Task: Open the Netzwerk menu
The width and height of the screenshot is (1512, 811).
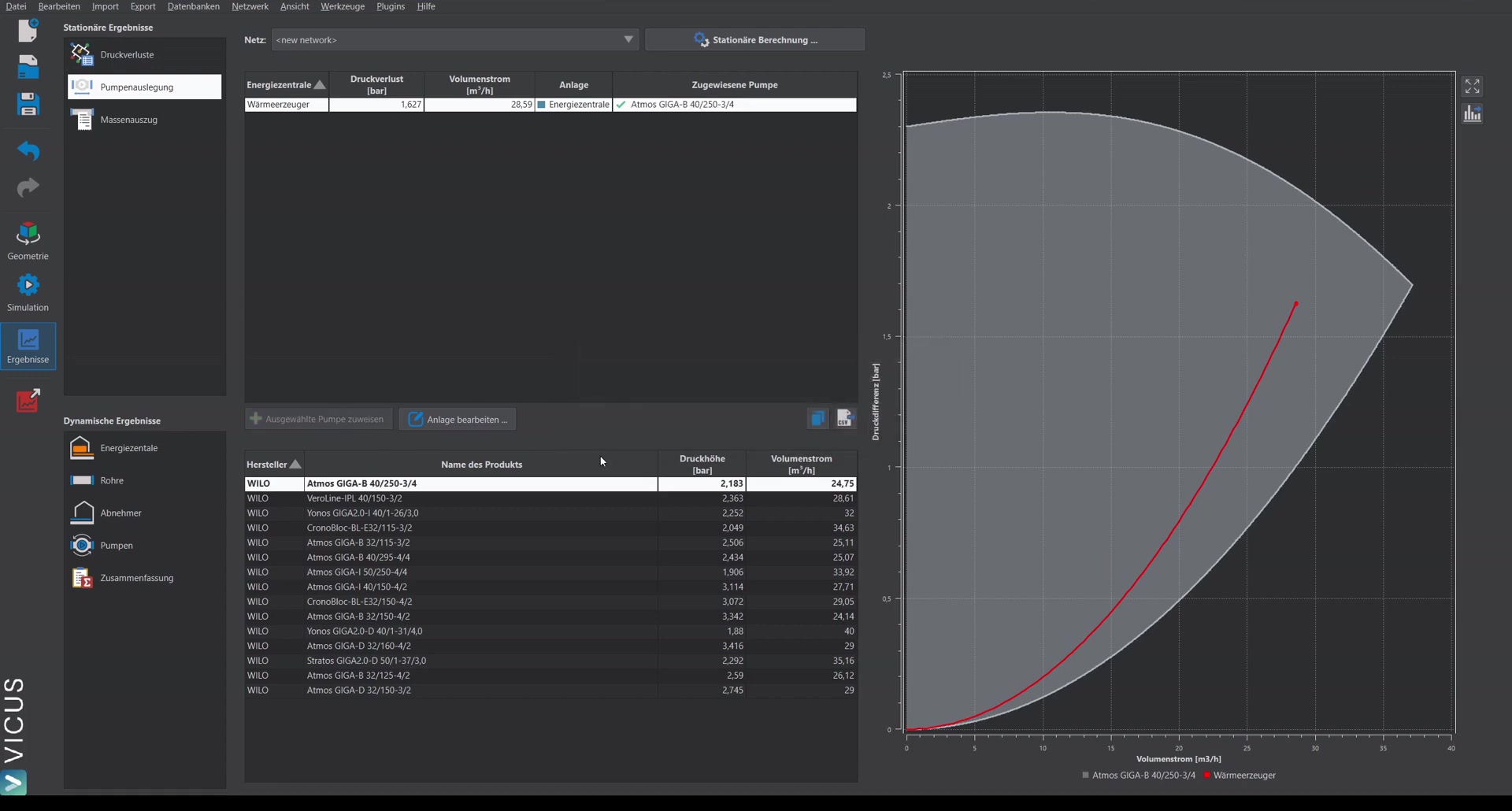Action: [x=250, y=6]
